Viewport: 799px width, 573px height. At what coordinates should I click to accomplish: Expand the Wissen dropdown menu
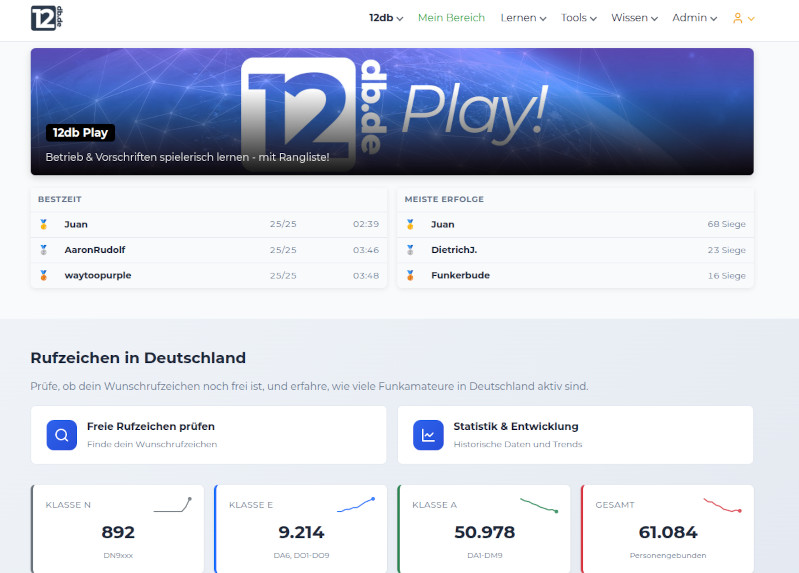click(x=634, y=18)
